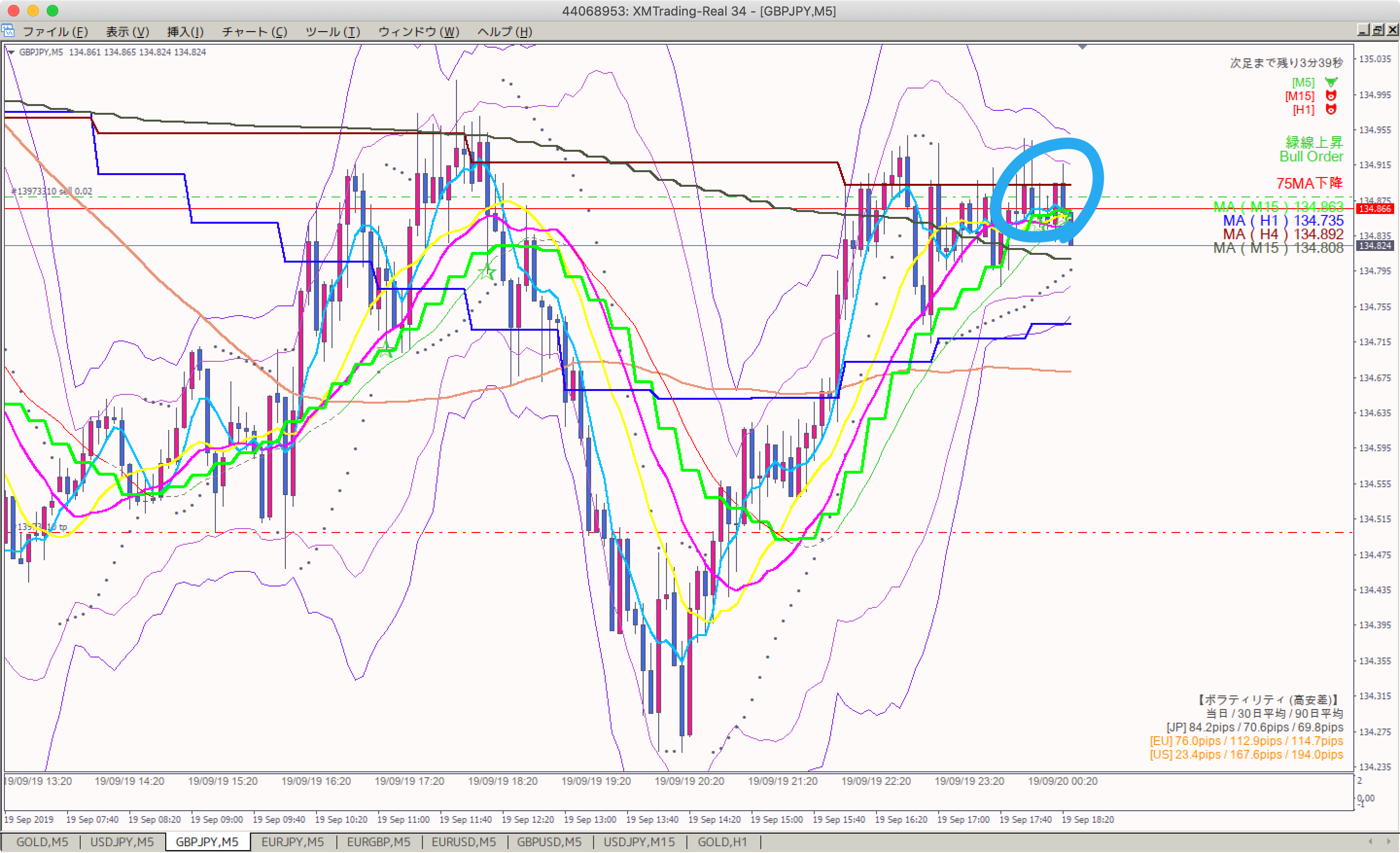
Task: Click the MA ( M15 ) 134.808 label
Action: tap(1278, 248)
